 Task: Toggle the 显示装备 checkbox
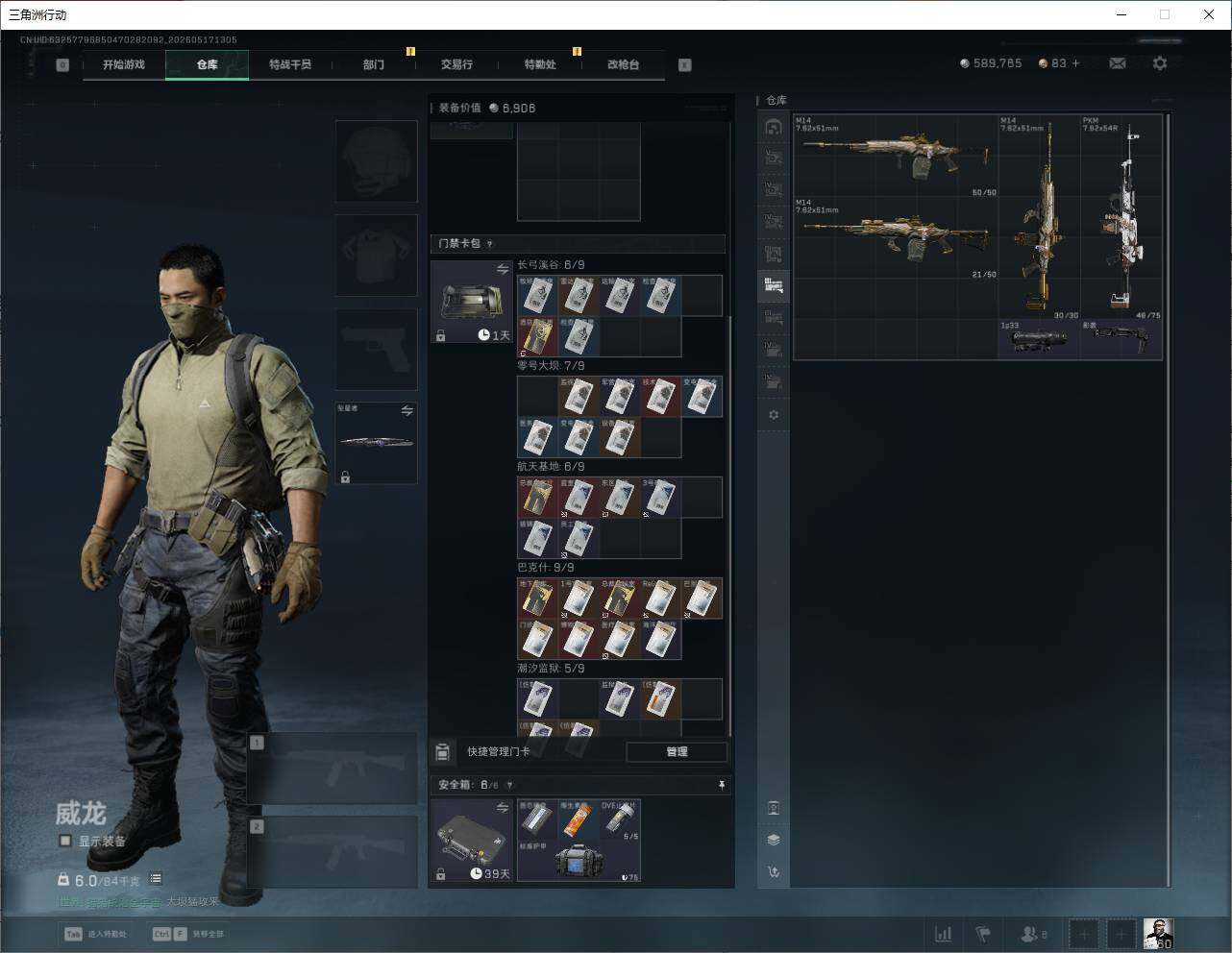point(65,841)
